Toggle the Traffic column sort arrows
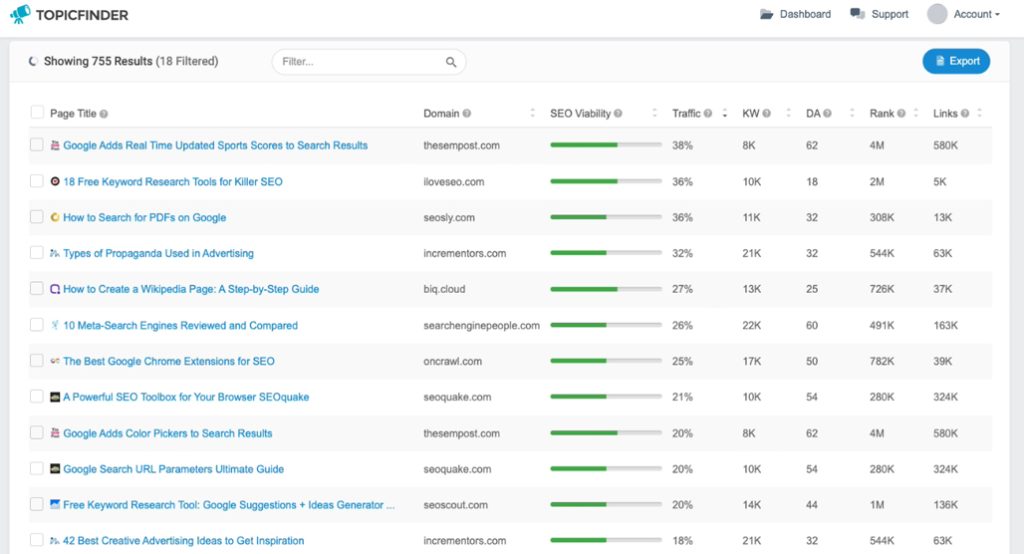Viewport: 1024px width, 554px height. (x=725, y=114)
